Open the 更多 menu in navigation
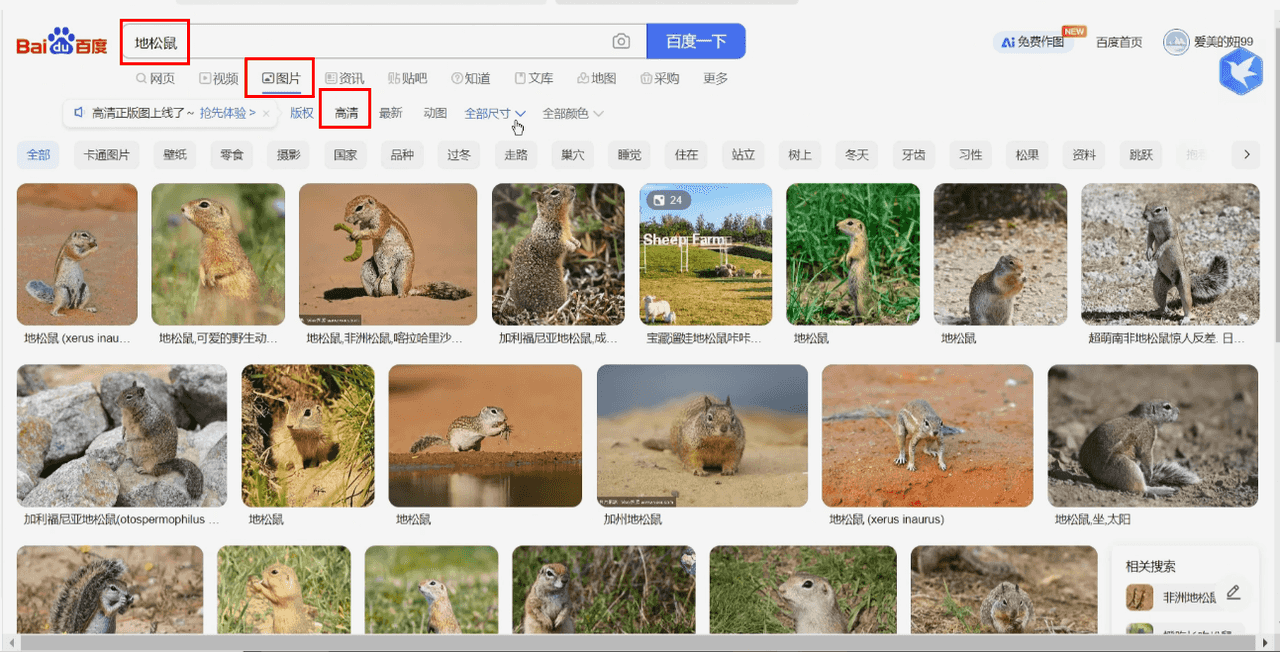The width and height of the screenshot is (1280, 652). pos(716,78)
